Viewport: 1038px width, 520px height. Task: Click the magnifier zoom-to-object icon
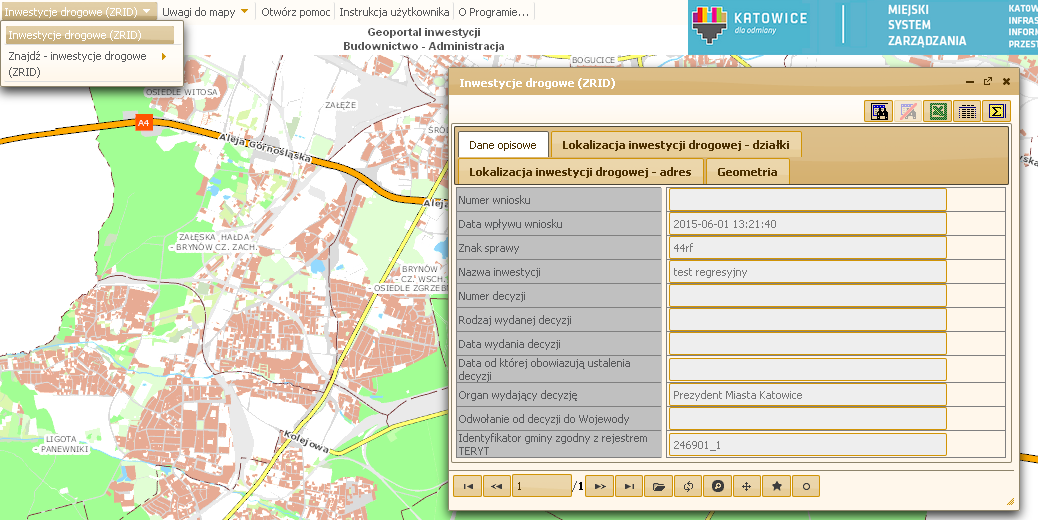(x=718, y=486)
